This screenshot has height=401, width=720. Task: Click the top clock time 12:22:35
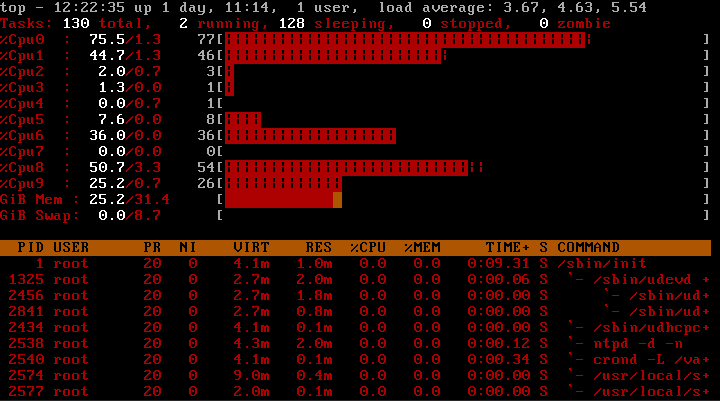click(x=89, y=8)
